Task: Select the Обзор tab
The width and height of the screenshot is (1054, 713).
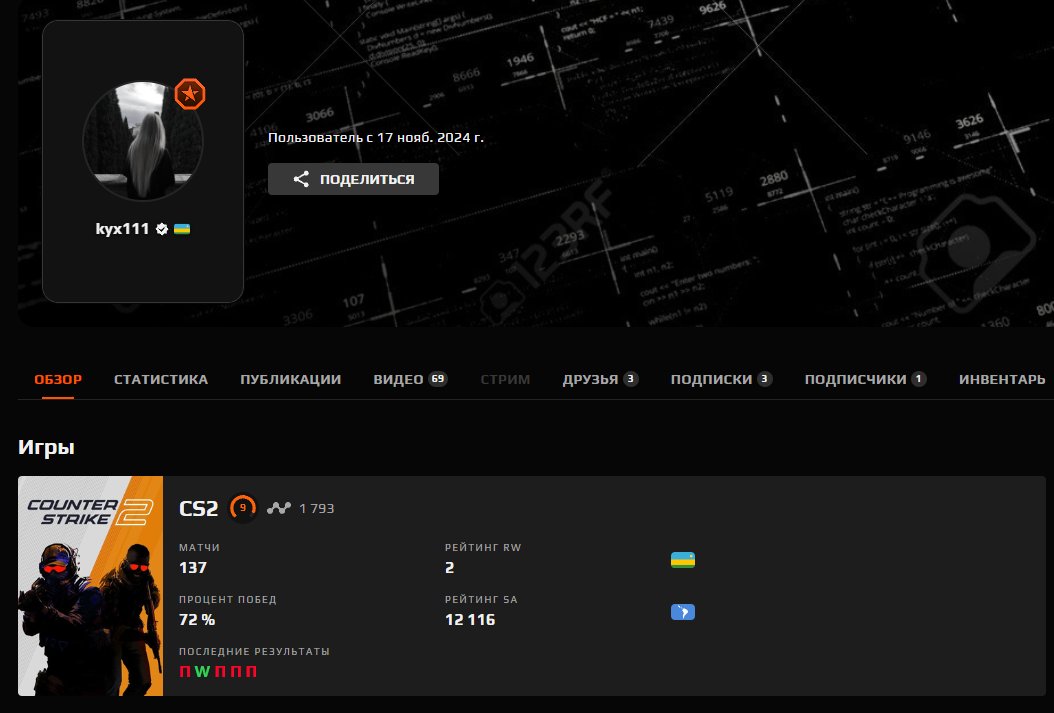Action: click(x=58, y=380)
